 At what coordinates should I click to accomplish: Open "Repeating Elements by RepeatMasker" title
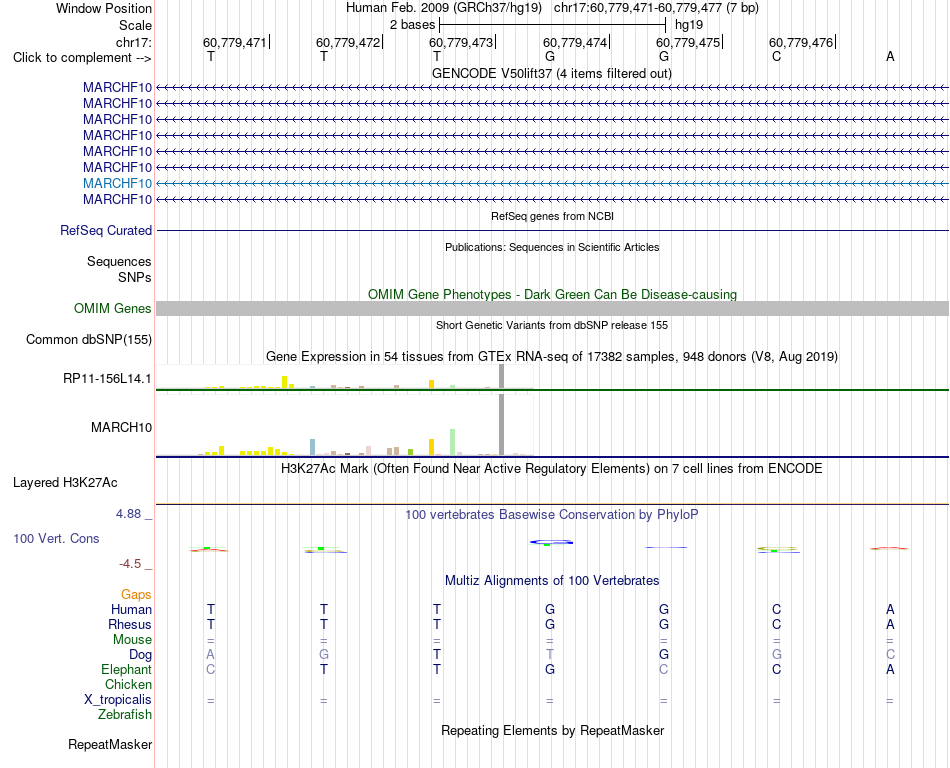552,730
